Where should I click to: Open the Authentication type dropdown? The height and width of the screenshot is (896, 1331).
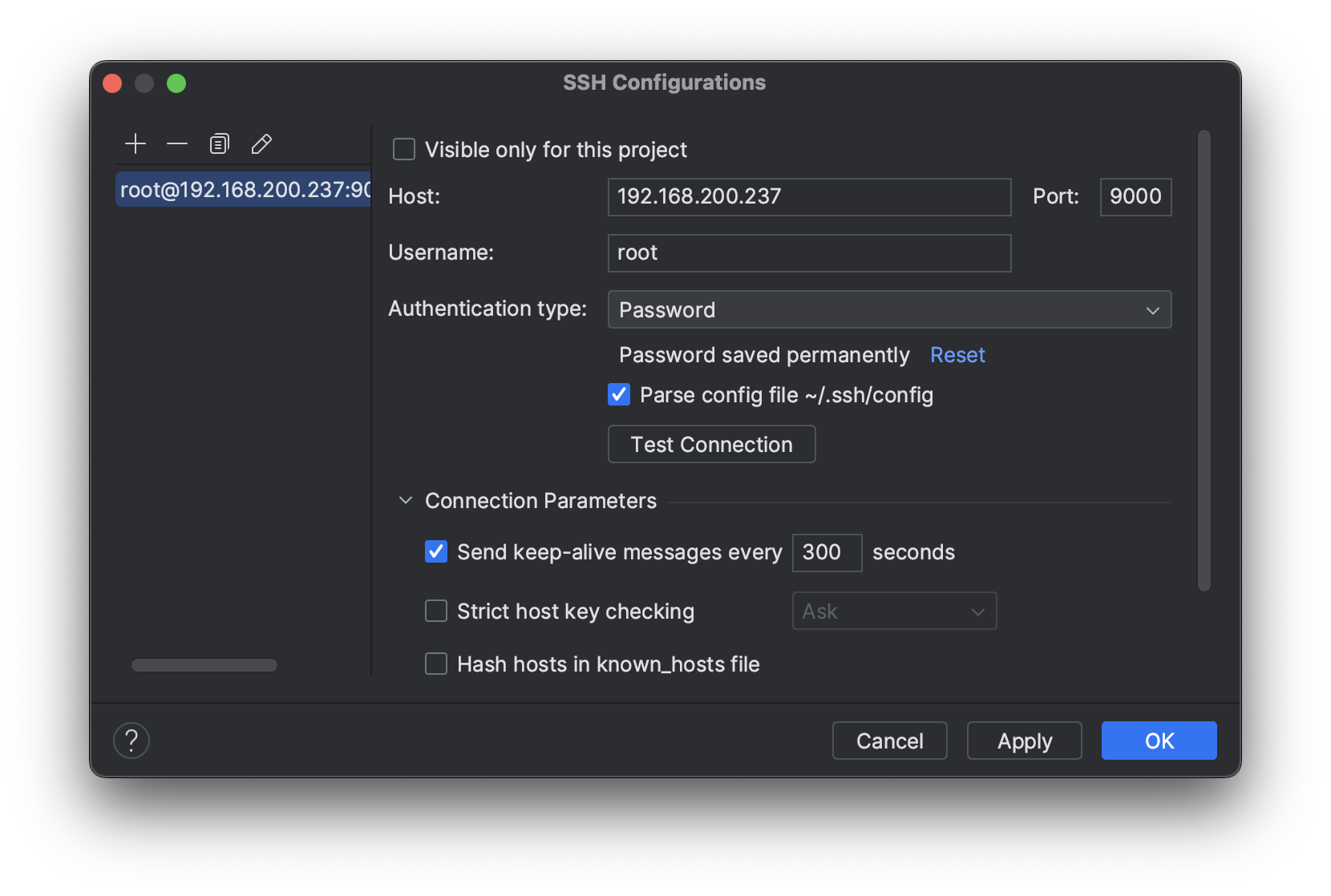(889, 310)
